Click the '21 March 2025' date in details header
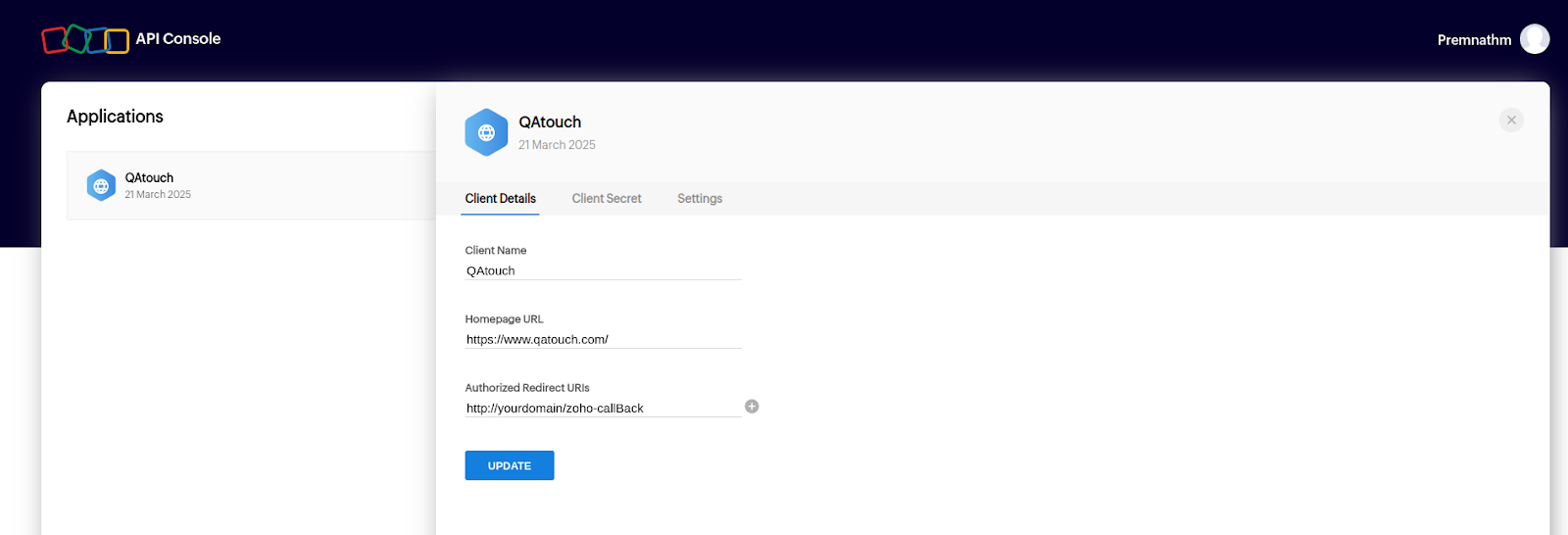Viewport: 1568px width, 535px height. 557,145
